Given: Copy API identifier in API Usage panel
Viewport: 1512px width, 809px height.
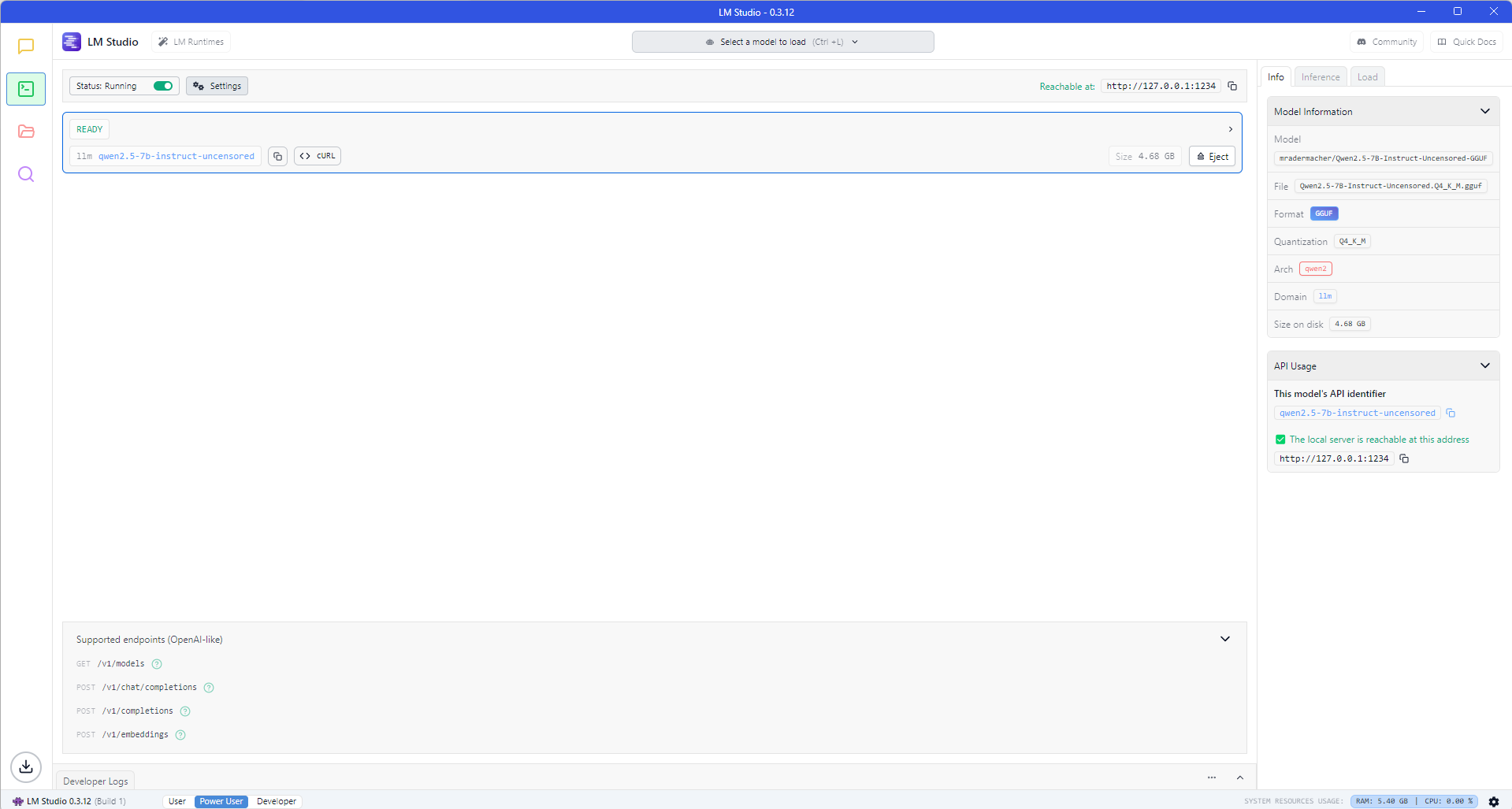Looking at the screenshot, I should click(1451, 413).
